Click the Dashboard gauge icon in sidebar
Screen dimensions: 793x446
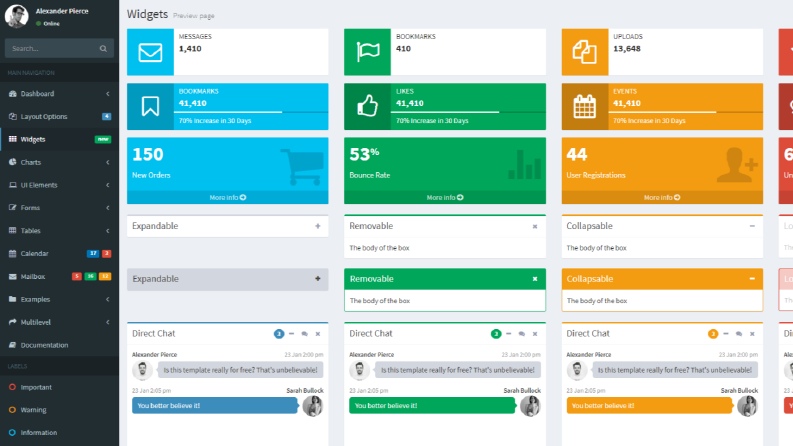point(13,94)
